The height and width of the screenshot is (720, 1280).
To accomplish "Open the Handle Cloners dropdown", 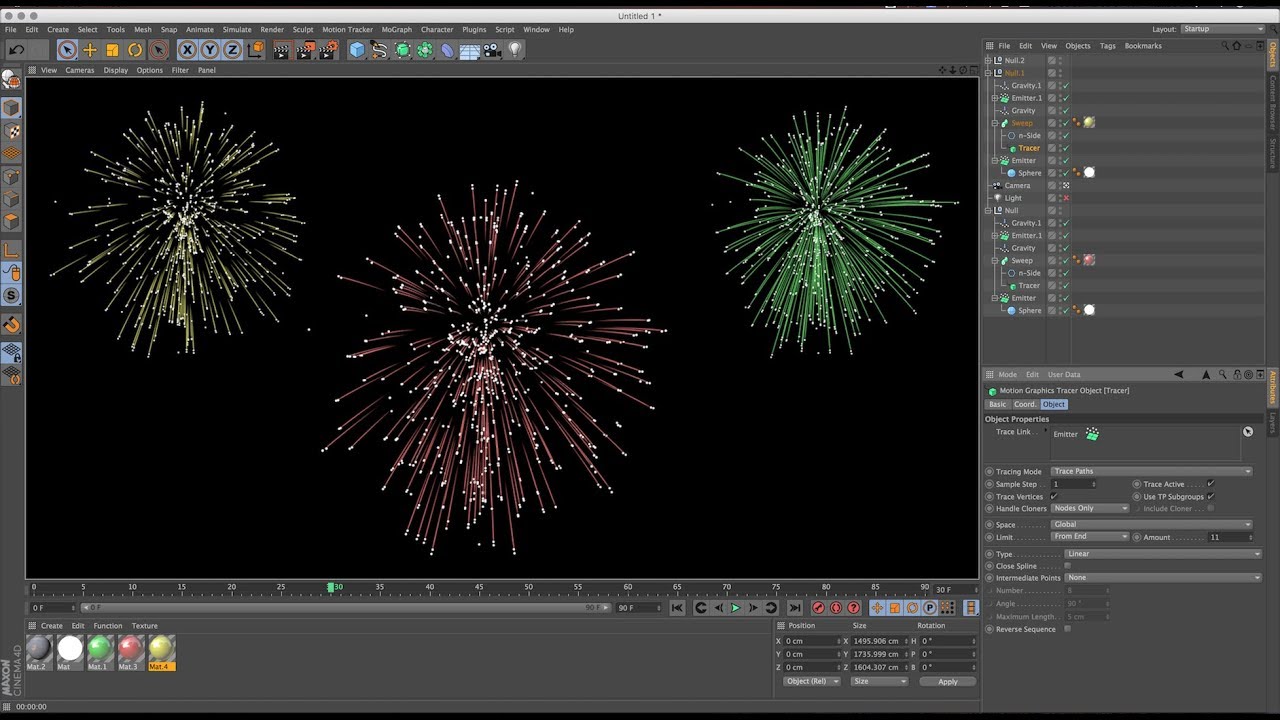I will (1090, 508).
